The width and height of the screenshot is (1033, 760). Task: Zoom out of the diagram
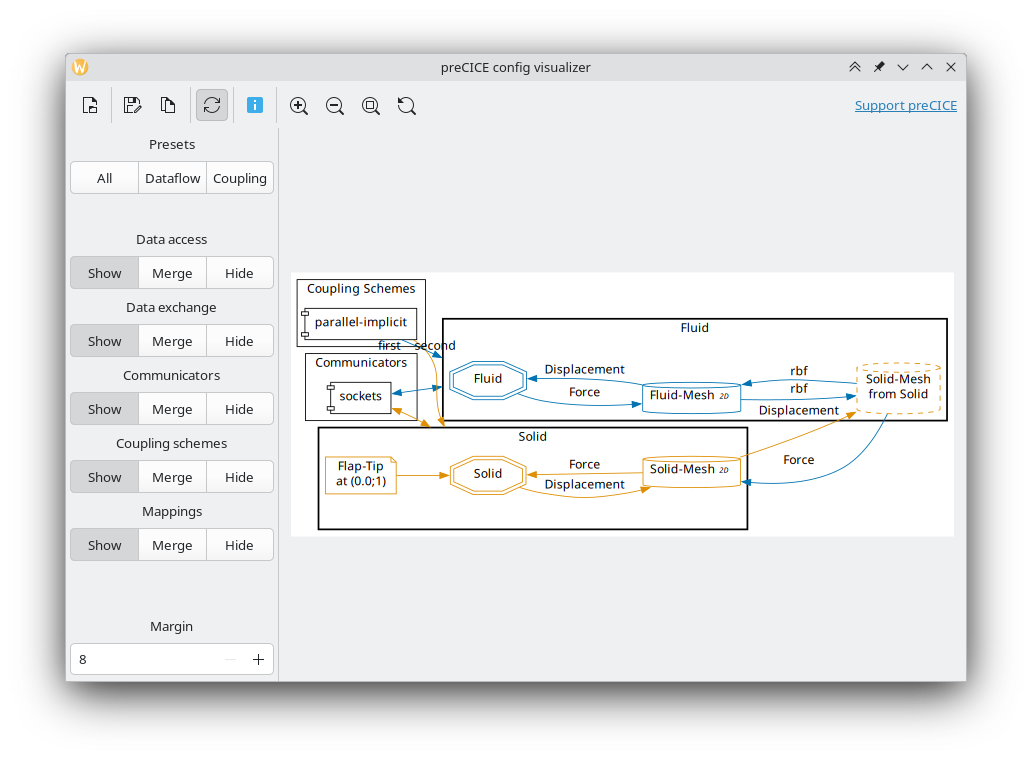(334, 105)
